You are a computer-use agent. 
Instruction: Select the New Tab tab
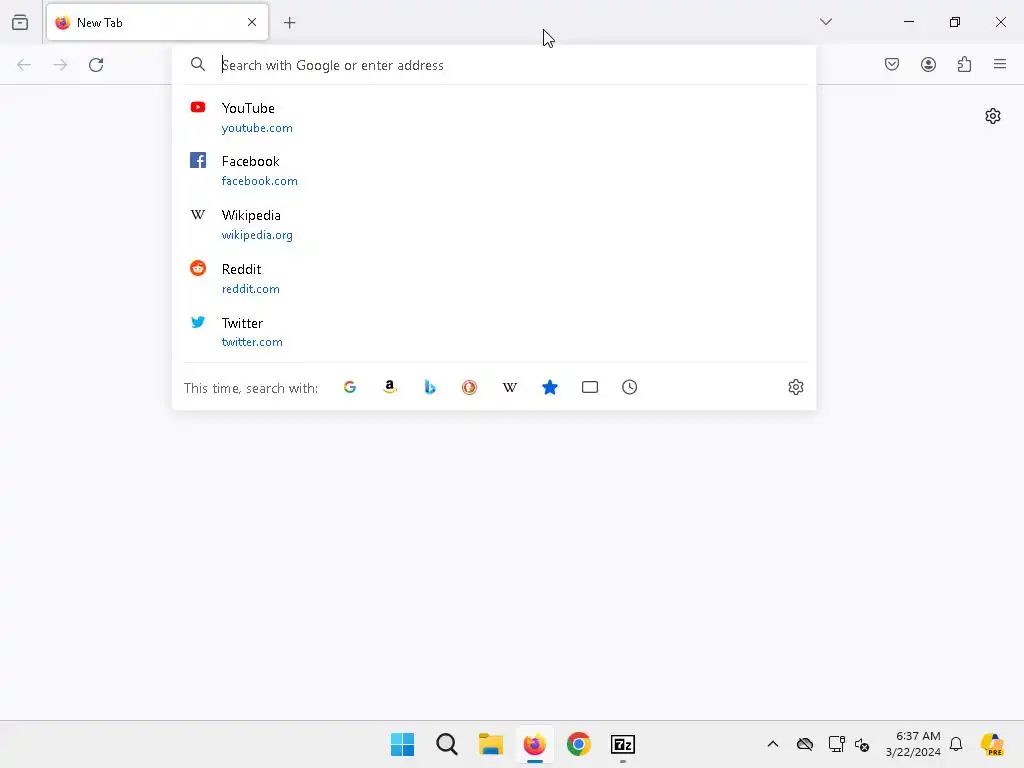point(157,22)
